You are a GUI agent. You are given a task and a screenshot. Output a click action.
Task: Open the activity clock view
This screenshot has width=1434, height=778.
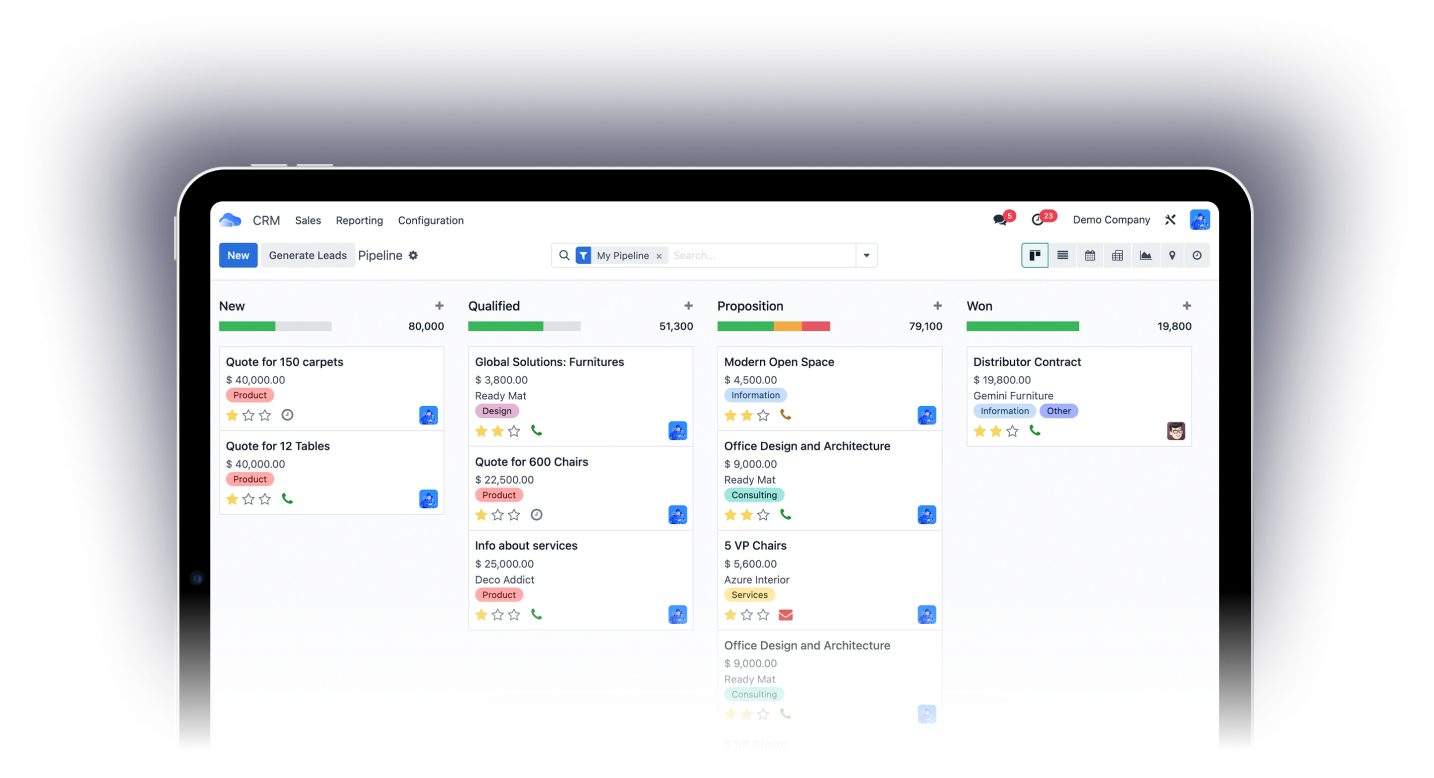click(1197, 256)
